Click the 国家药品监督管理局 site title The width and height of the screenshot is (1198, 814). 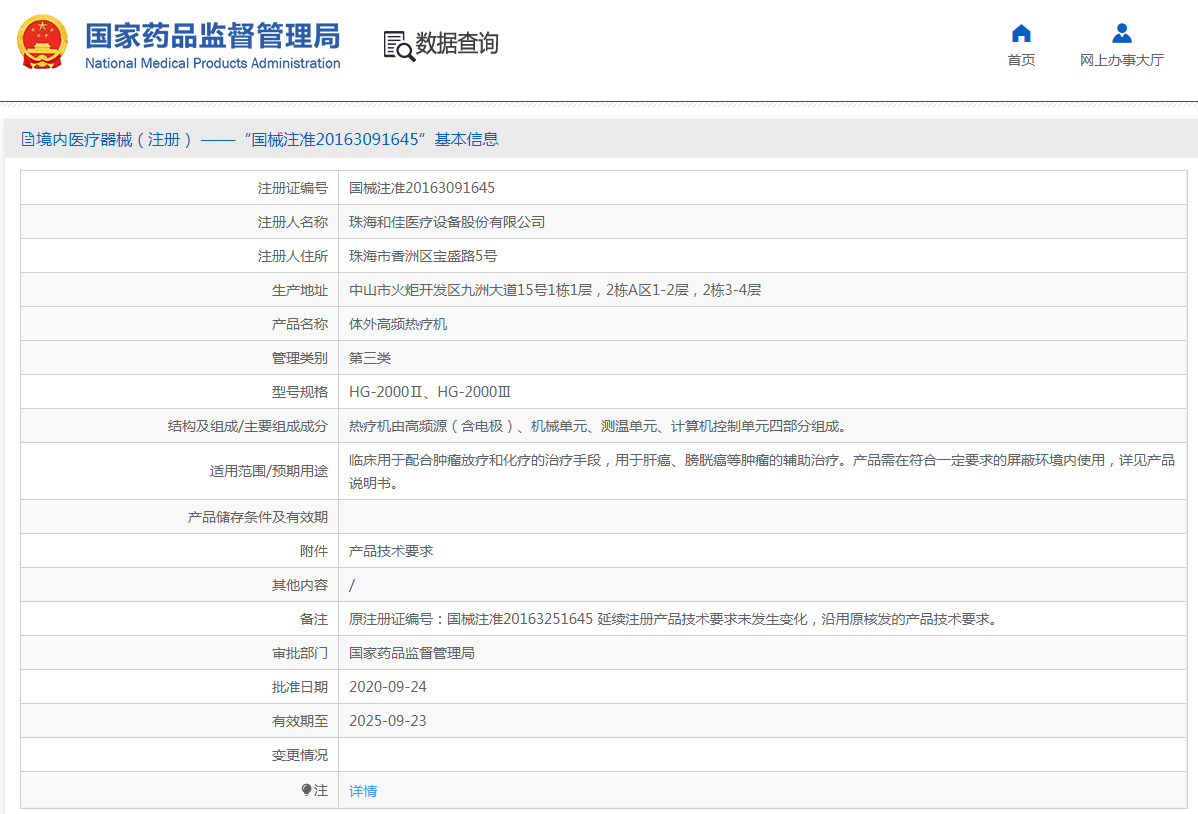(212, 36)
